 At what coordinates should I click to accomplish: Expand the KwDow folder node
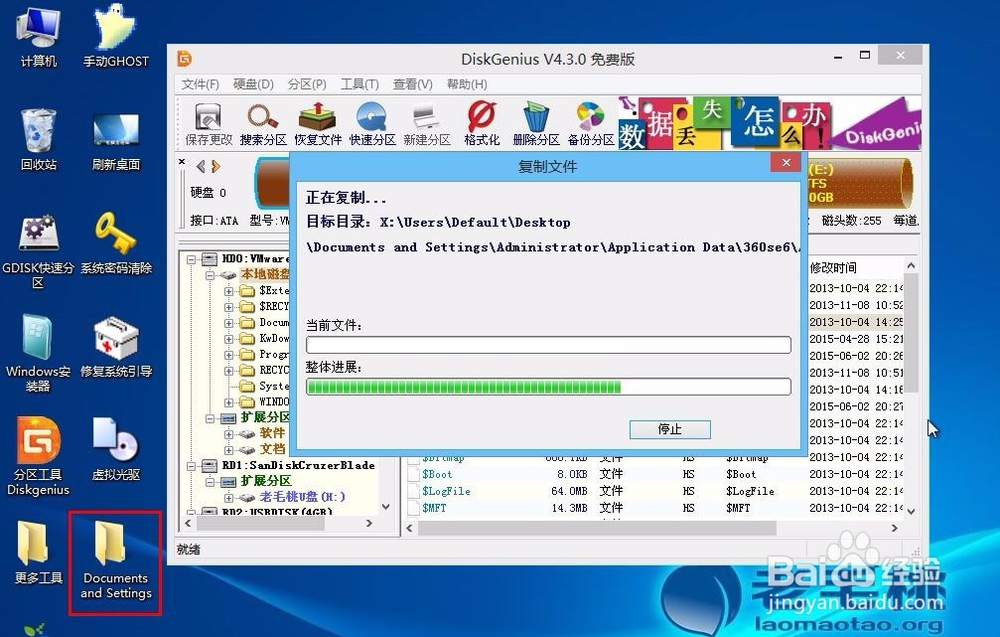tap(229, 339)
